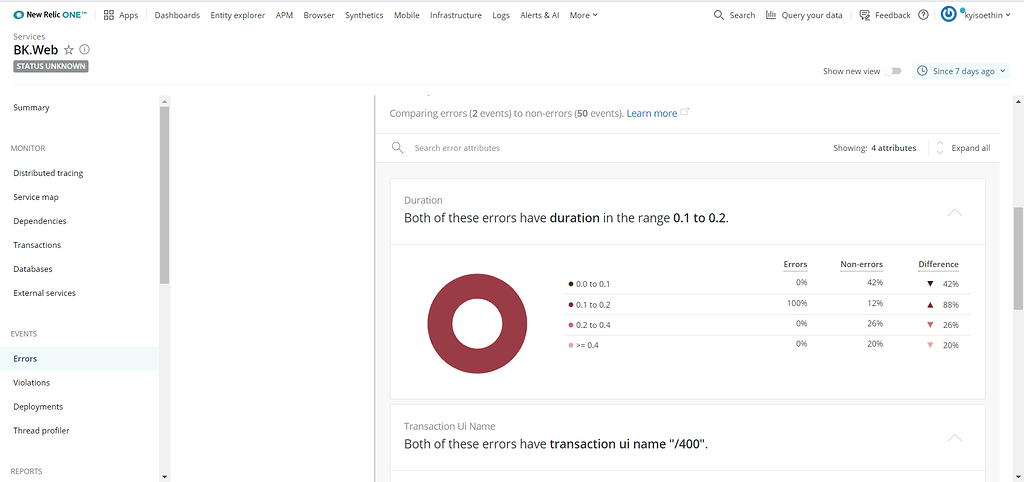
Task: Open Query your data chart icon
Action: point(771,15)
